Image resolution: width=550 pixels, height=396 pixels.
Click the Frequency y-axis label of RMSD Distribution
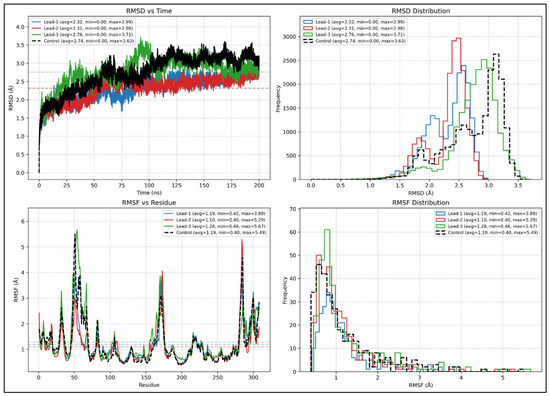278,99
